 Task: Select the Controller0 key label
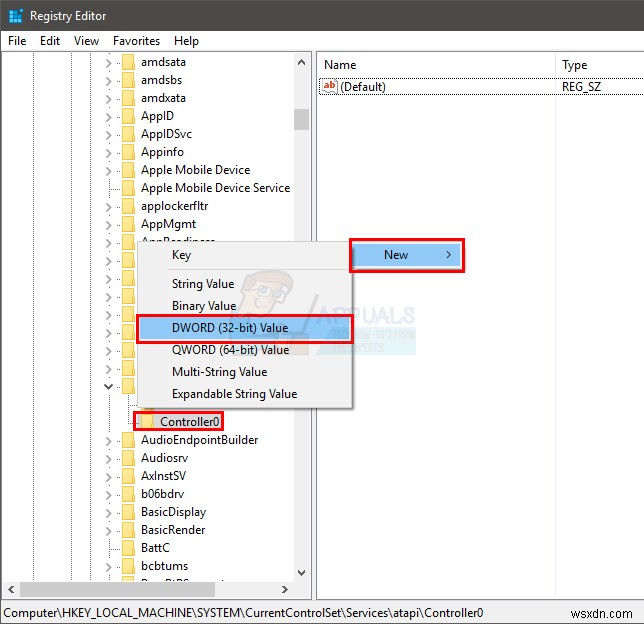coord(190,422)
